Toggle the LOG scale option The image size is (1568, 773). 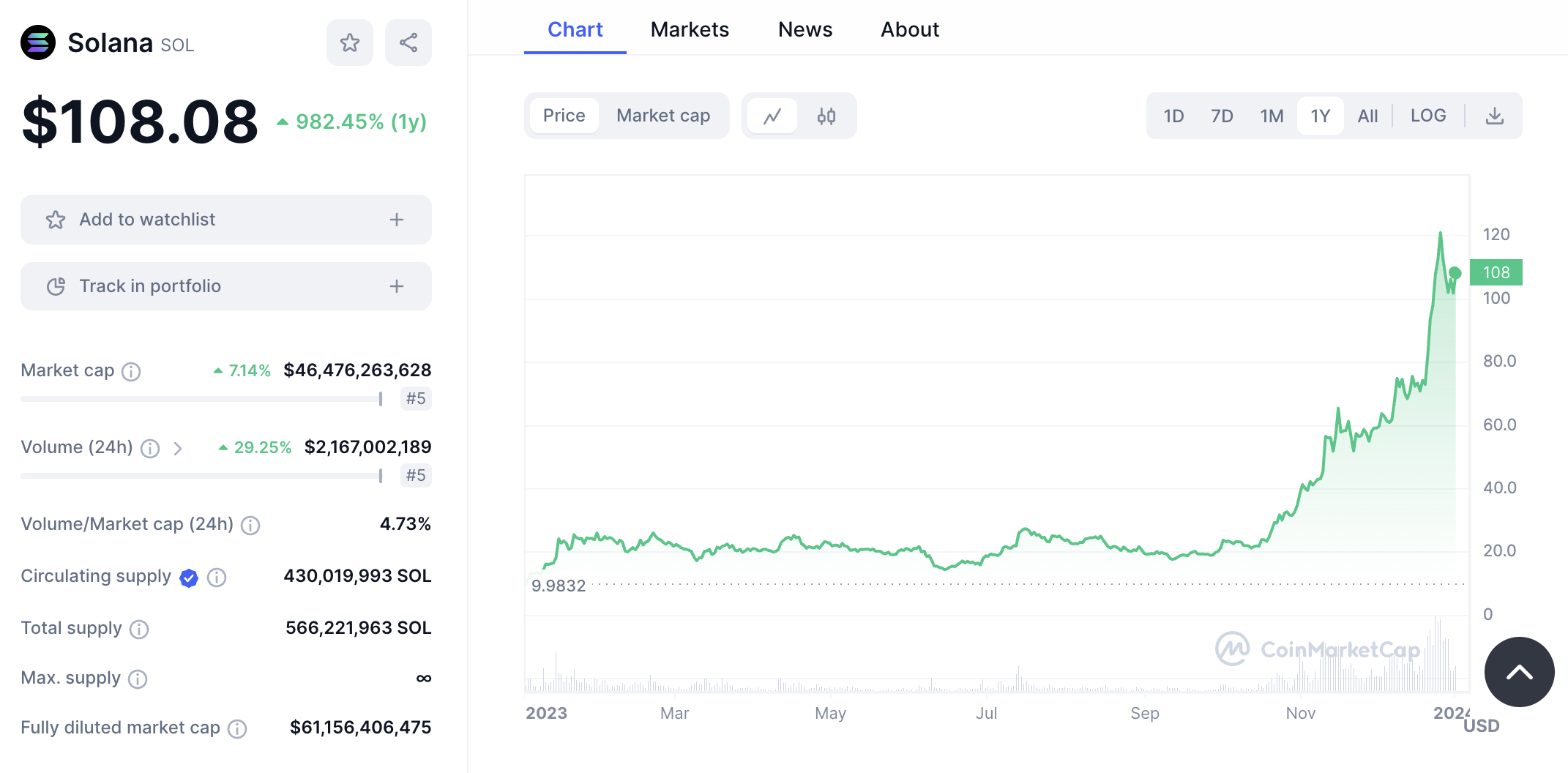click(x=1428, y=116)
